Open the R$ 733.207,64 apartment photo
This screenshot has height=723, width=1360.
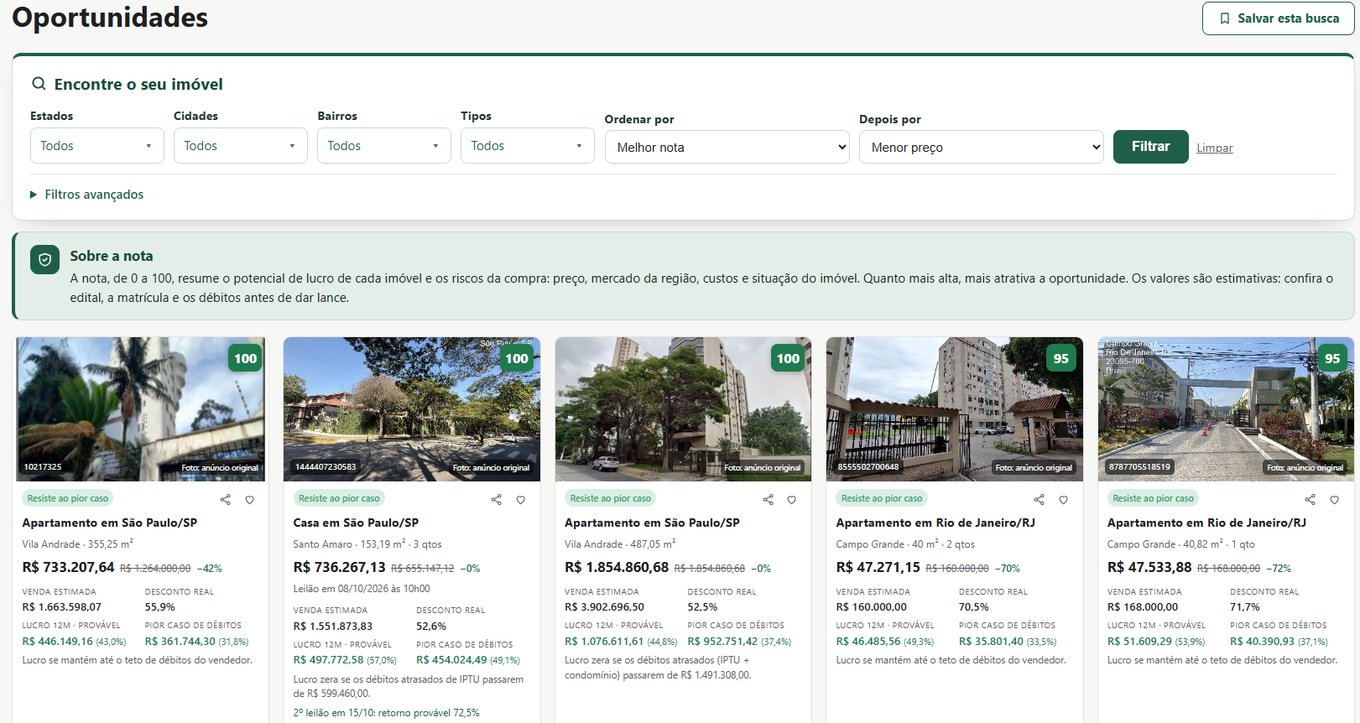pyautogui.click(x=141, y=409)
